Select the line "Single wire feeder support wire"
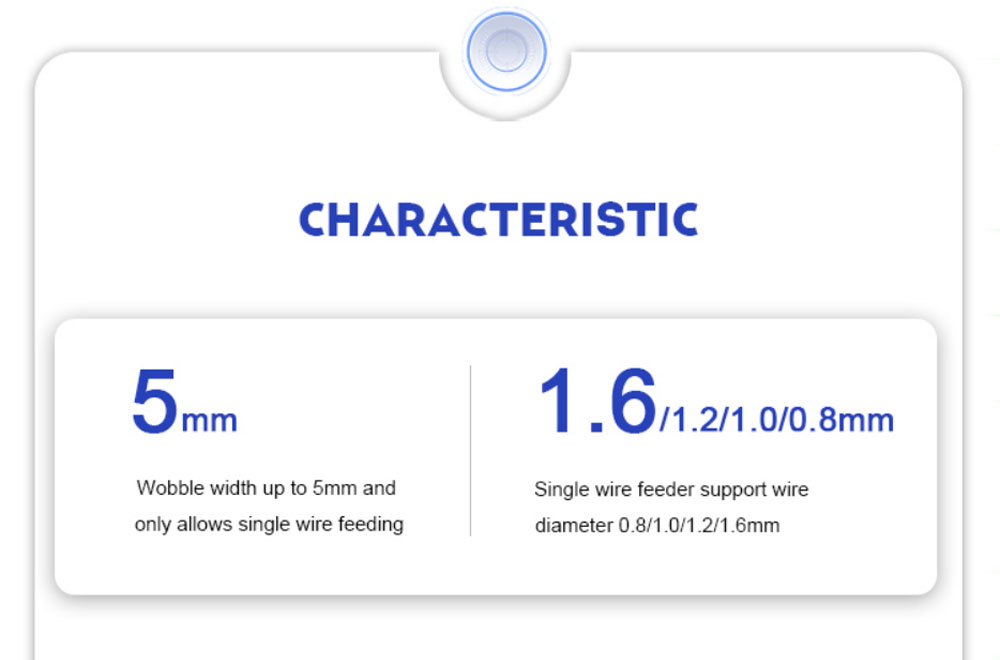1000x660 pixels. coord(671,489)
